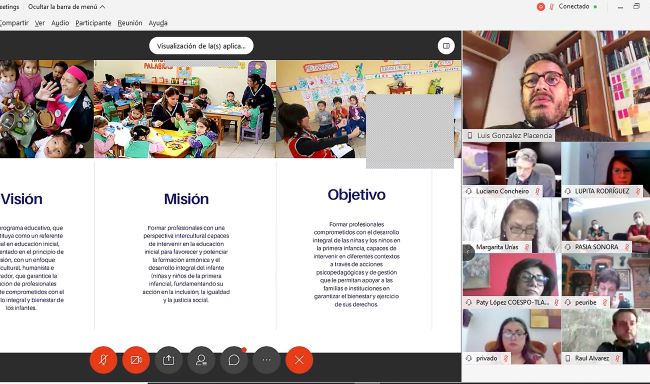Image resolution: width=650 pixels, height=384 pixels.
Task: Click the red recording indicator icon
Action: tap(541, 7)
